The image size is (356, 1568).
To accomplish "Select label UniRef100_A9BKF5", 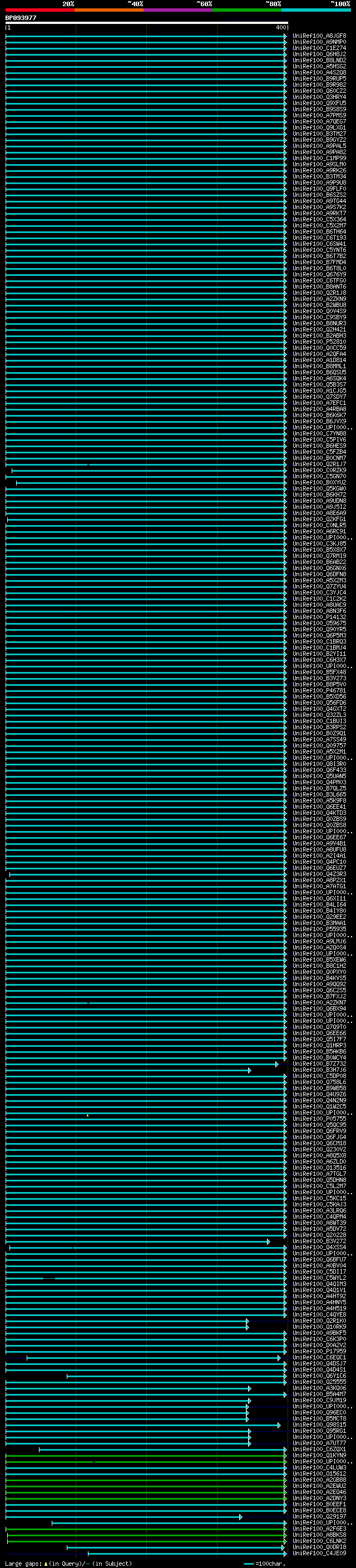I will (319, 1332).
